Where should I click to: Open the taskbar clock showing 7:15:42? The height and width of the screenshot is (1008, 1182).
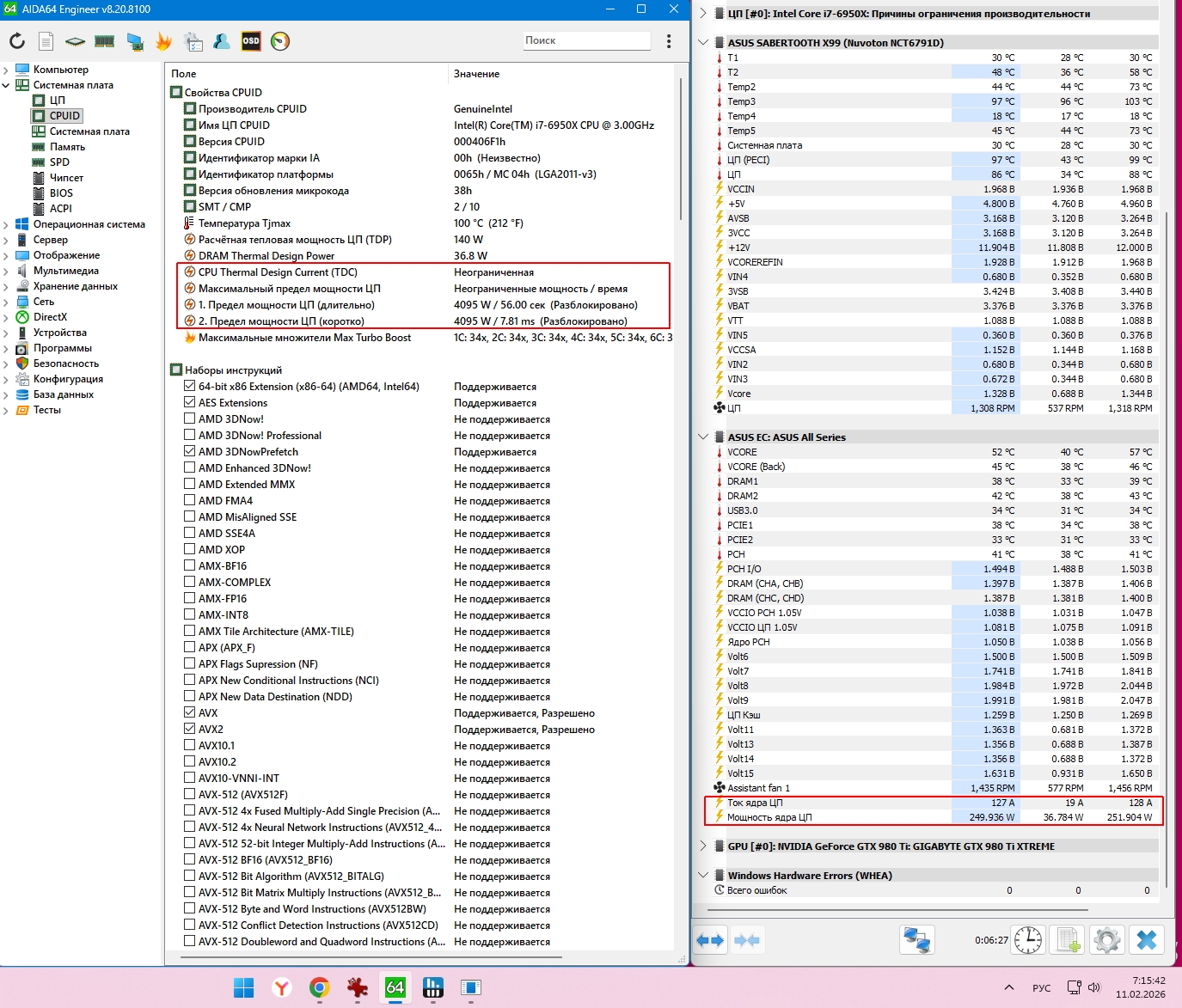point(1141,987)
